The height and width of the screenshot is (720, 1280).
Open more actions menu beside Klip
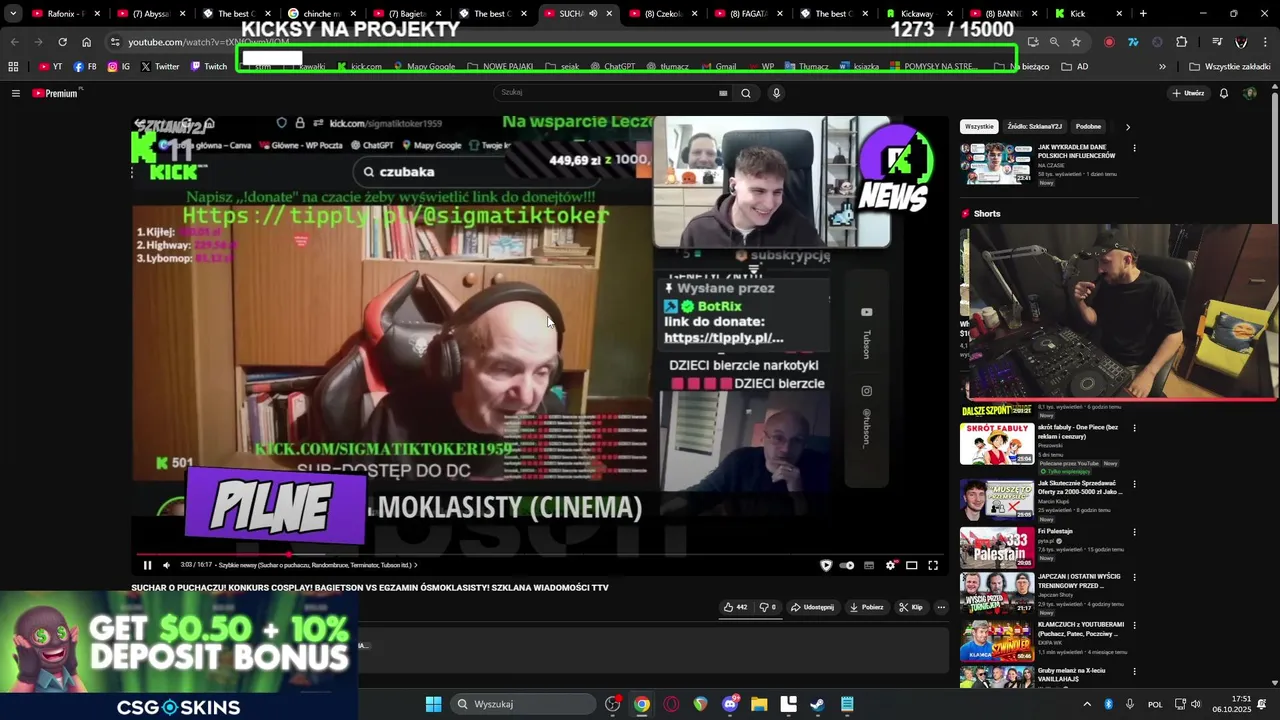coord(941,607)
